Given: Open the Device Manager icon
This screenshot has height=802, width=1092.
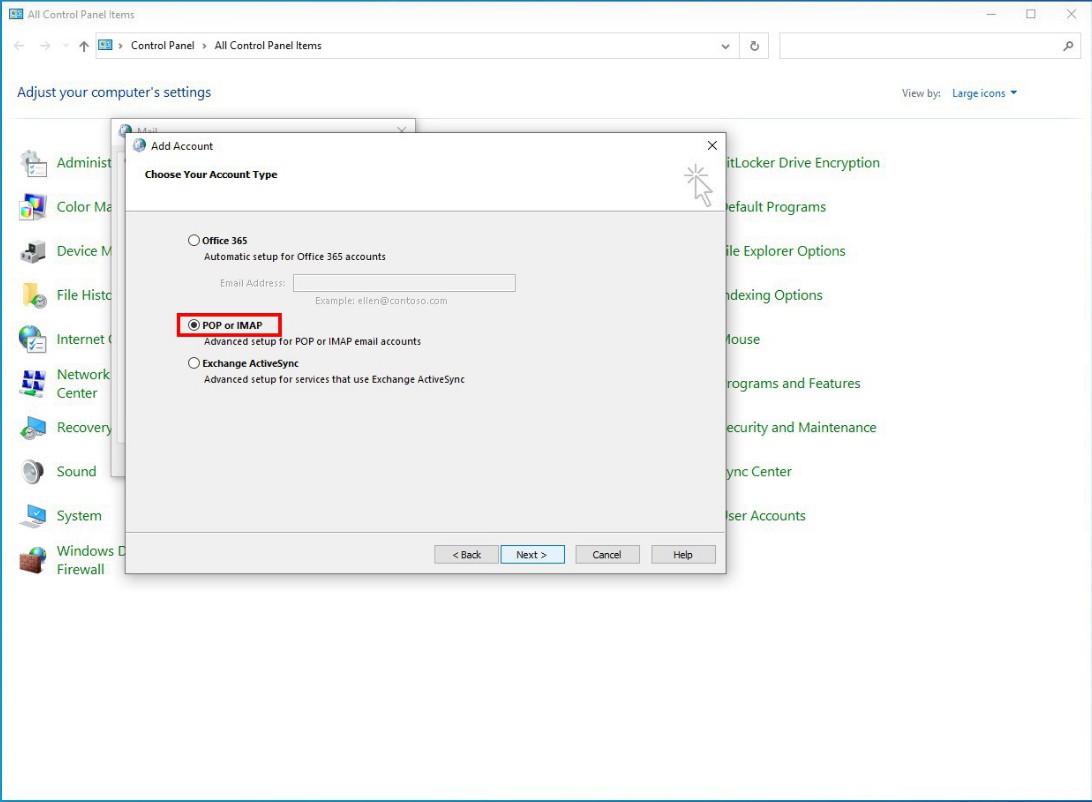Looking at the screenshot, I should 33,251.
